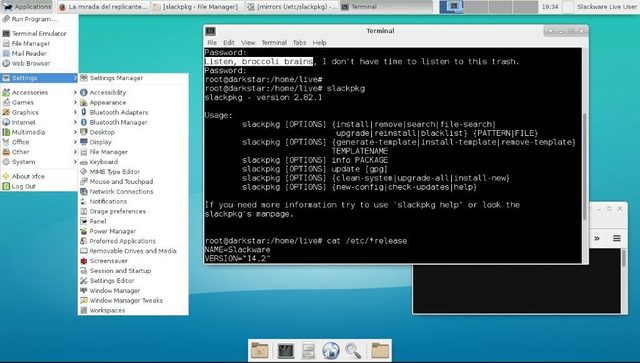Open the hamburger menu in the background window
The height and width of the screenshot is (363, 640).
tap(617, 238)
